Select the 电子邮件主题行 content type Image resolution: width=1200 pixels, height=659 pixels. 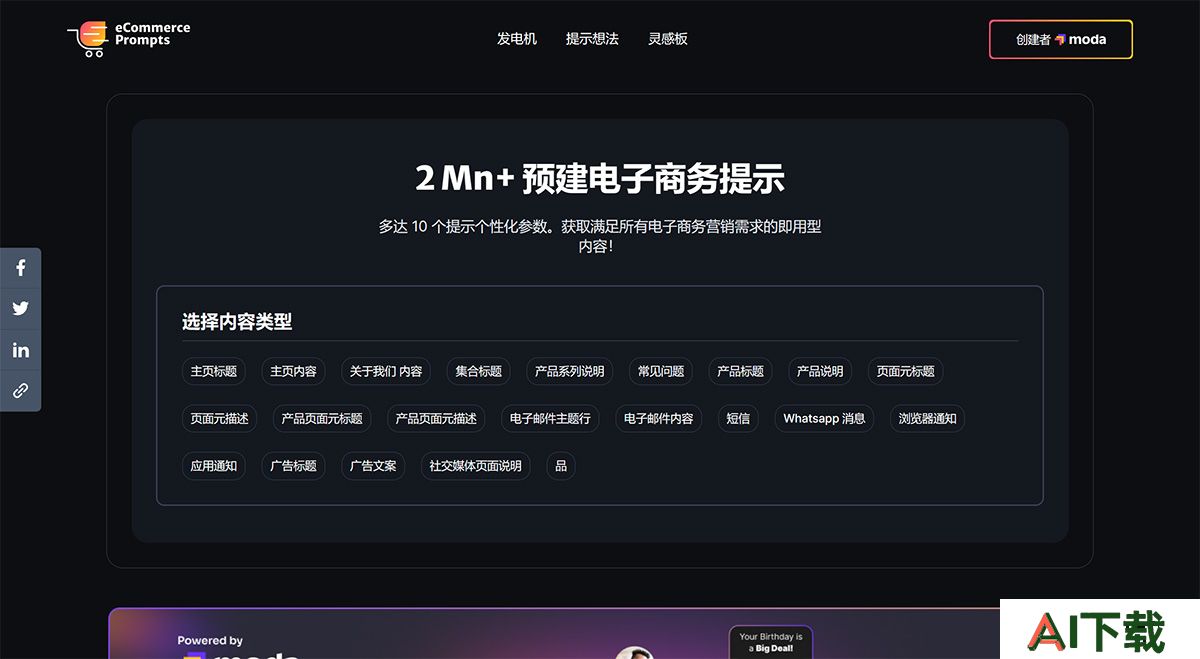(x=550, y=418)
